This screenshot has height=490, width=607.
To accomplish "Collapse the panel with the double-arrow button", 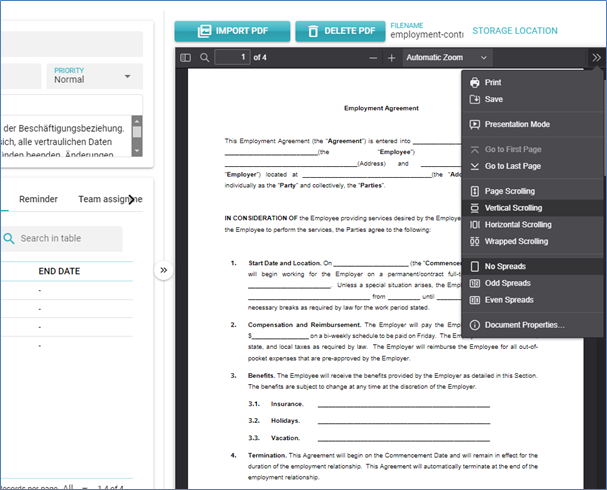I will 164,270.
